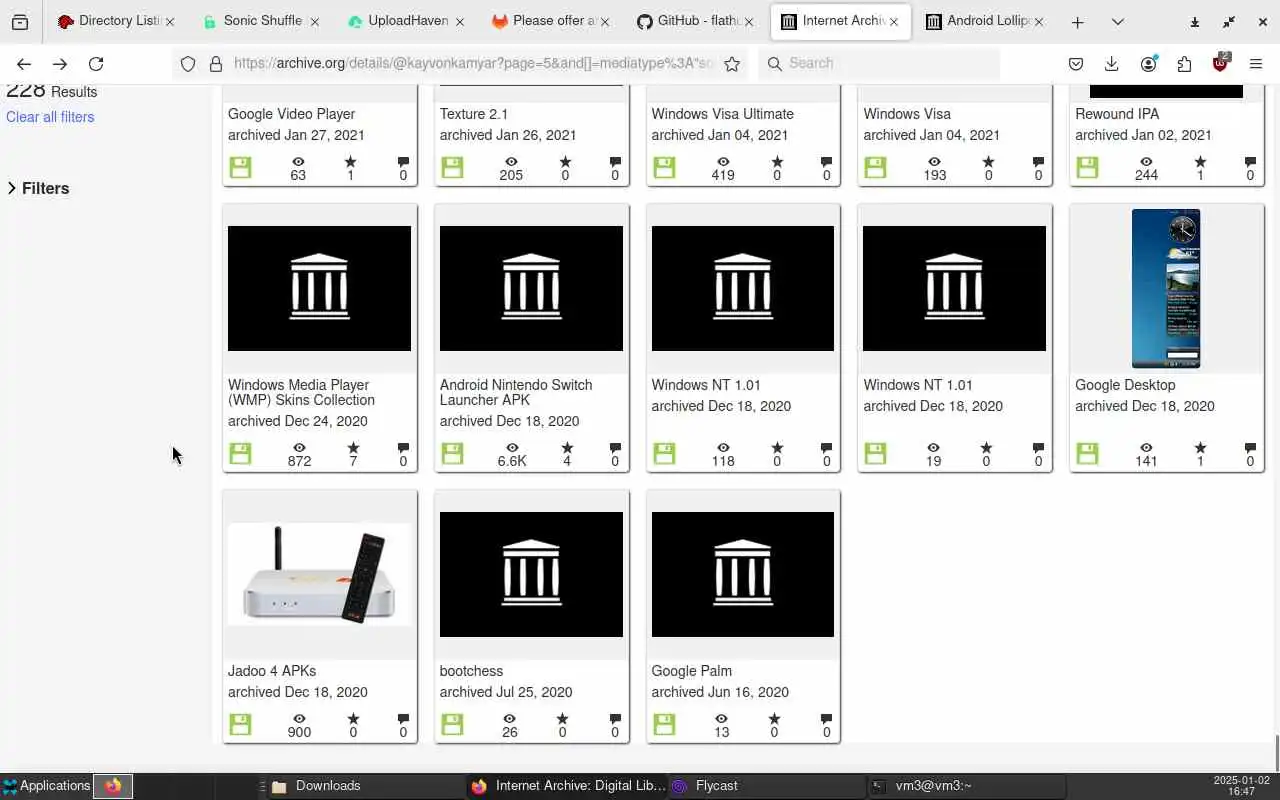Expand the Filters section
The height and width of the screenshot is (800, 1280).
click(38, 188)
